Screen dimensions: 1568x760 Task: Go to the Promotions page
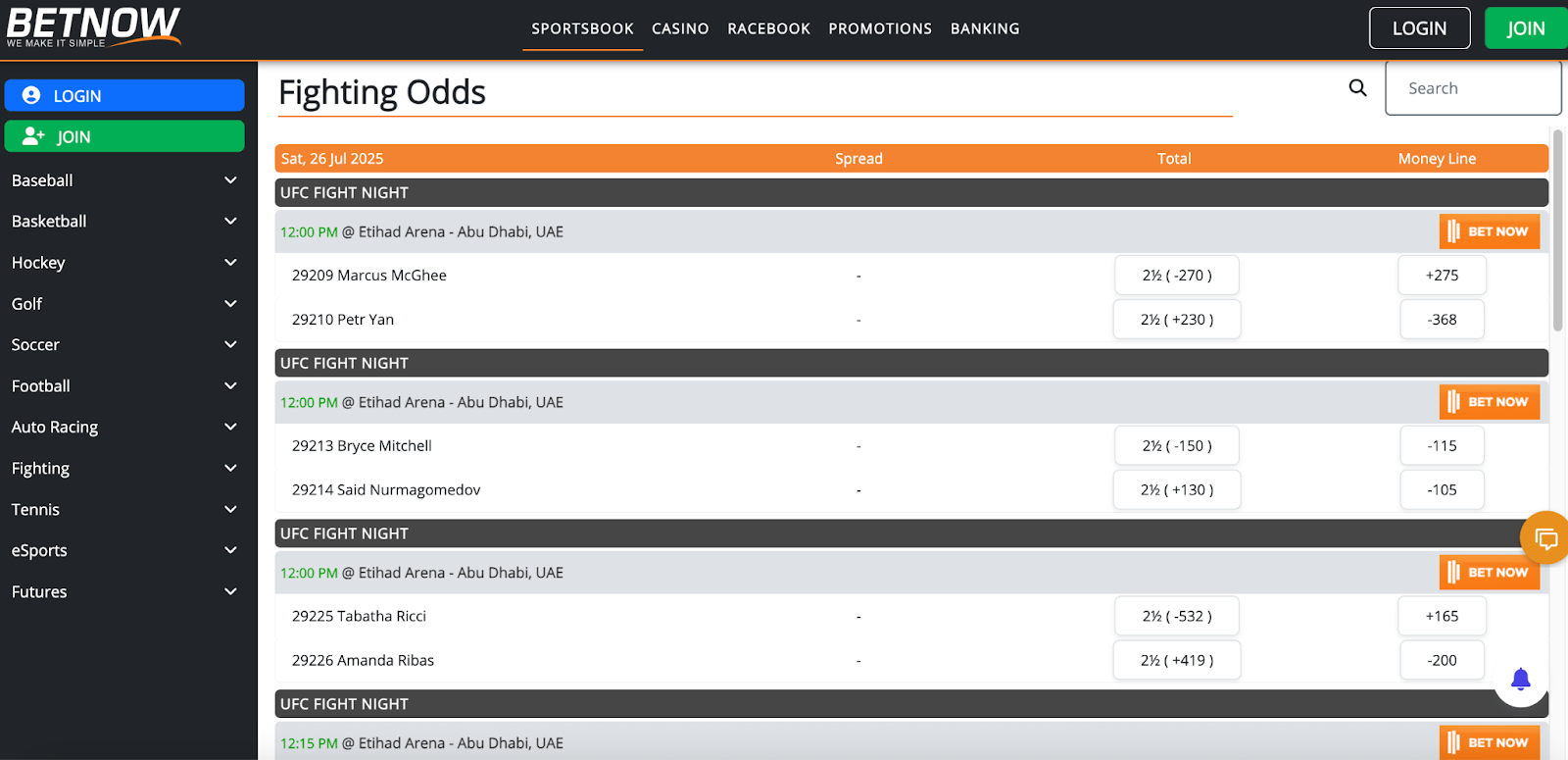880,29
